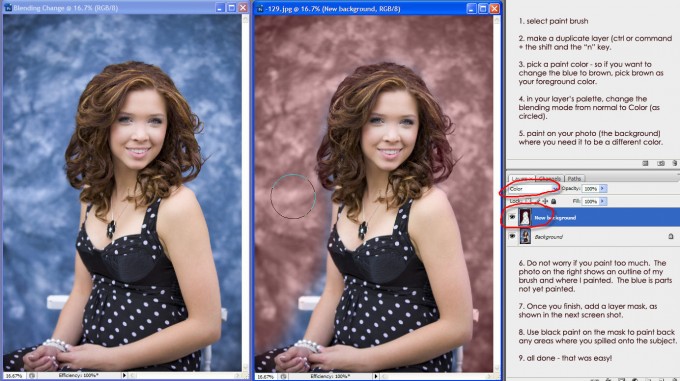Click the Background layer name

548,237
